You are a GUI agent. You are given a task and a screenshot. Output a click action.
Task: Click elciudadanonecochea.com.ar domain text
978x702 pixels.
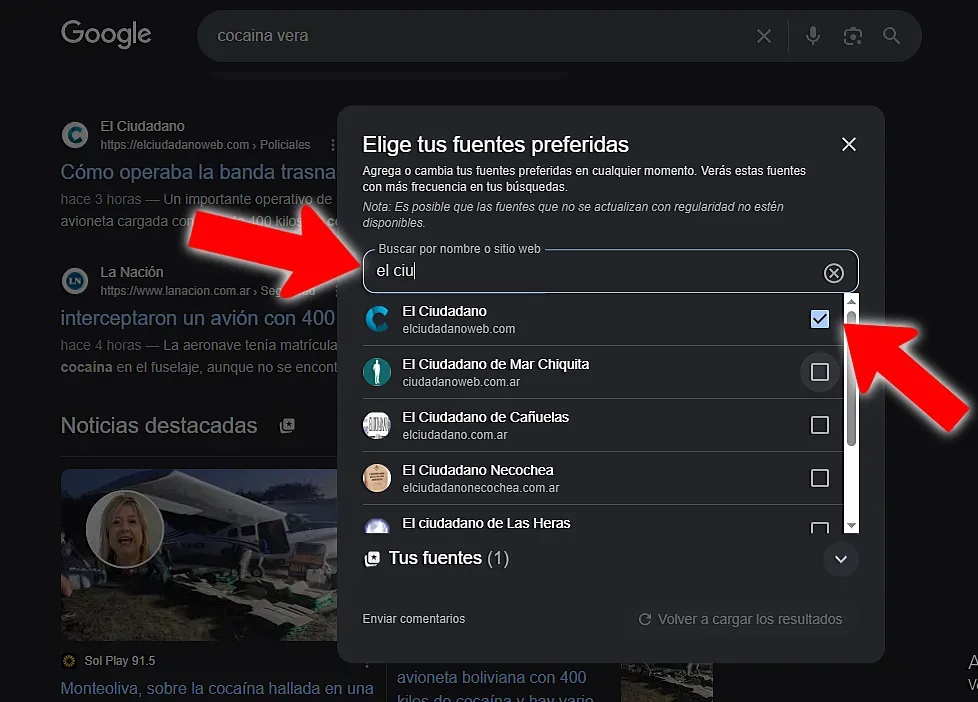coord(481,488)
